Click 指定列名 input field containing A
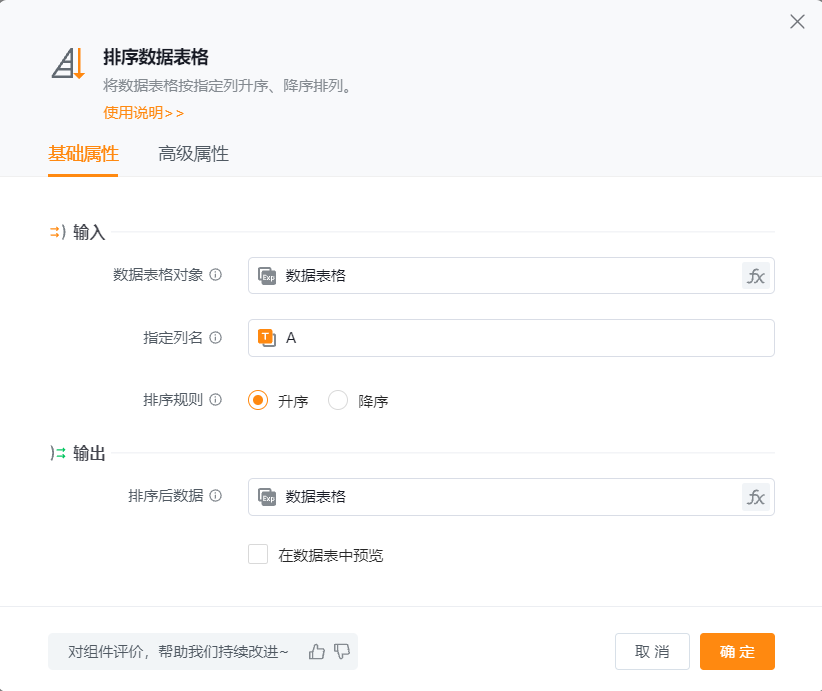822x691 pixels. (520, 338)
